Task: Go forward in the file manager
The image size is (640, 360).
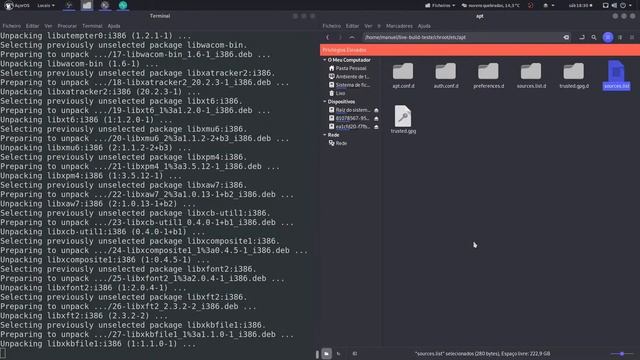Action: tap(340, 37)
